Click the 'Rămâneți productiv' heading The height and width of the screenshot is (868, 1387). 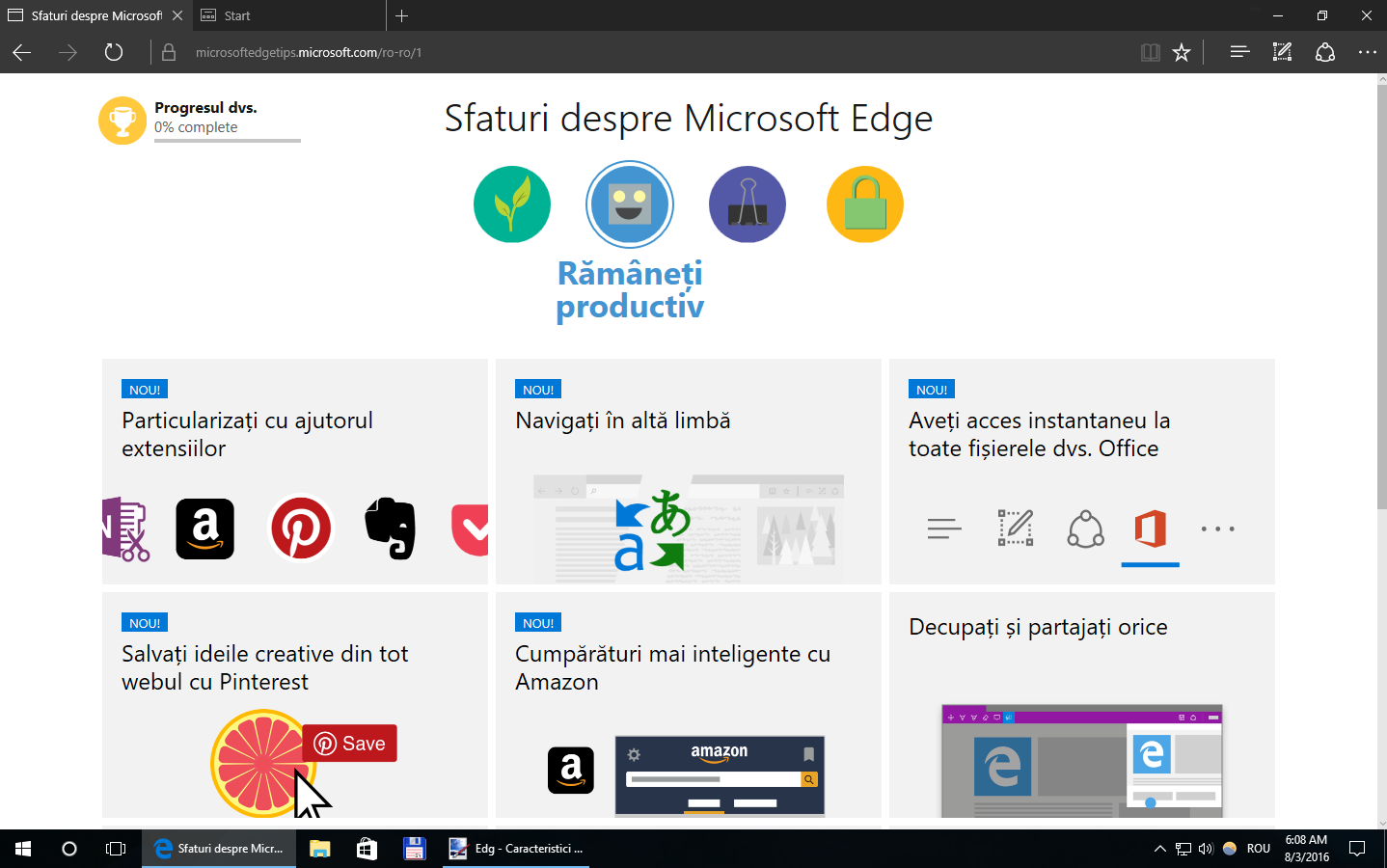[x=630, y=289]
